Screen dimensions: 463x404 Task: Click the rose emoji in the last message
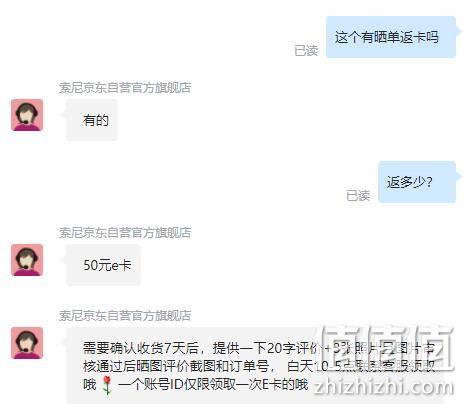[x=107, y=385]
